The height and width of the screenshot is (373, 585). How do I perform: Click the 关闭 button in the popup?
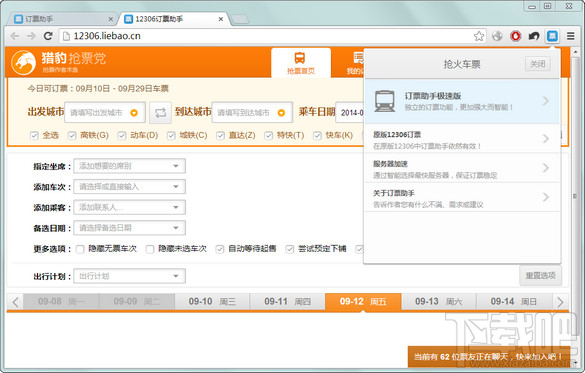tap(538, 64)
